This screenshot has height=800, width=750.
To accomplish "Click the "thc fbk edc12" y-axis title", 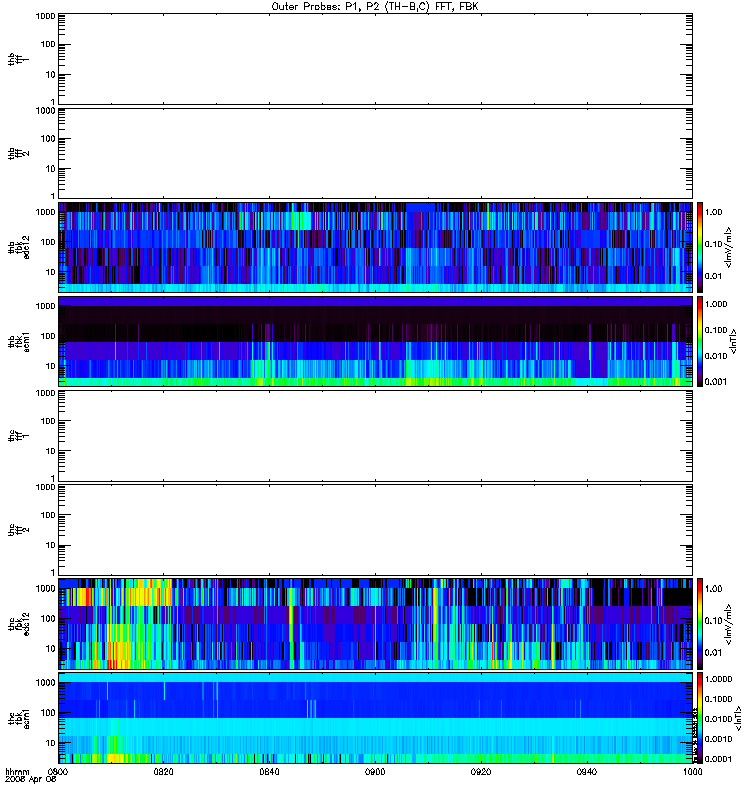I will click(x=18, y=623).
